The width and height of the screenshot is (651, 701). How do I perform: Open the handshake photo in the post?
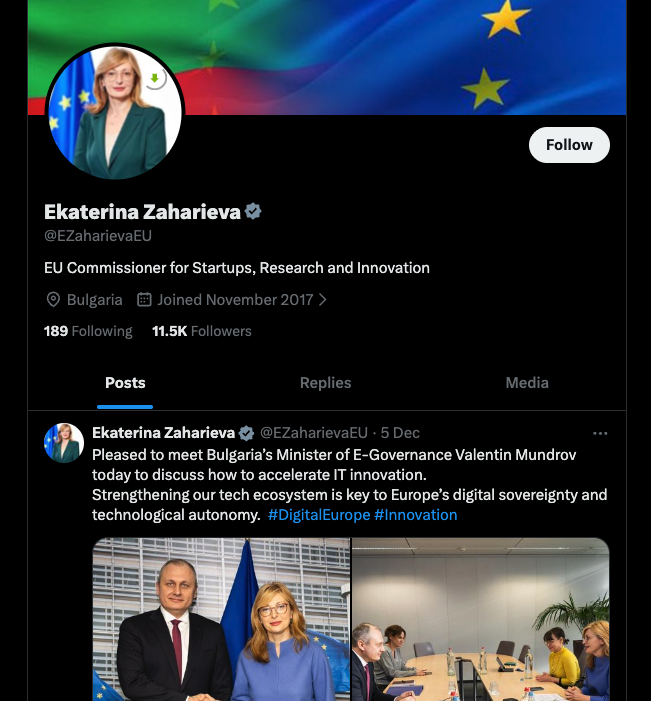pos(221,619)
